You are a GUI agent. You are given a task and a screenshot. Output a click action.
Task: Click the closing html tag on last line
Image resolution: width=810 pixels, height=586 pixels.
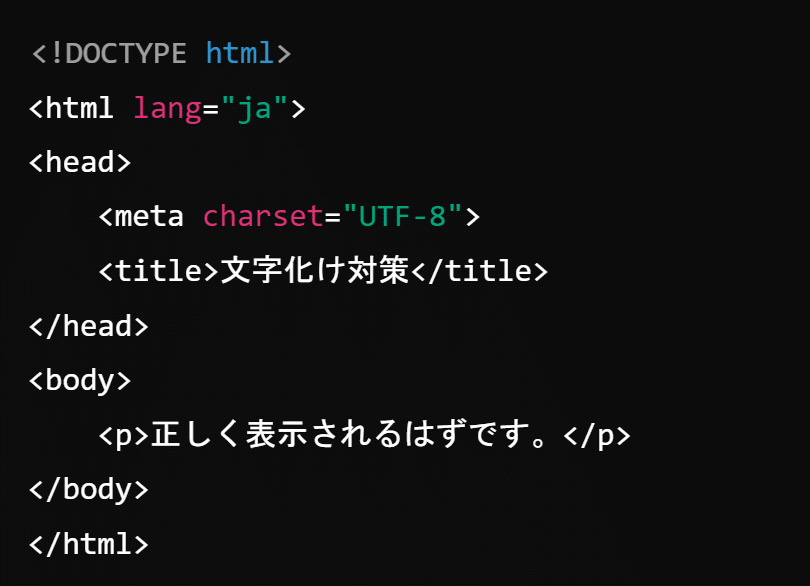click(89, 544)
